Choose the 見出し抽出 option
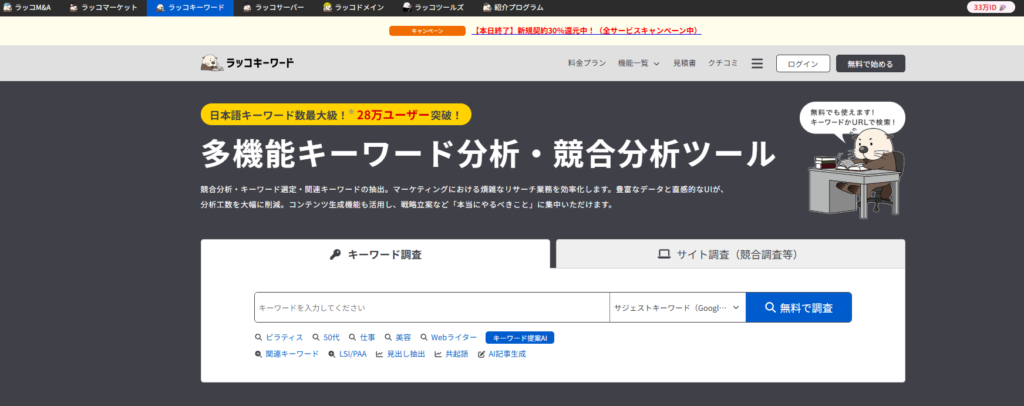This screenshot has height=406, width=1024. click(x=399, y=354)
